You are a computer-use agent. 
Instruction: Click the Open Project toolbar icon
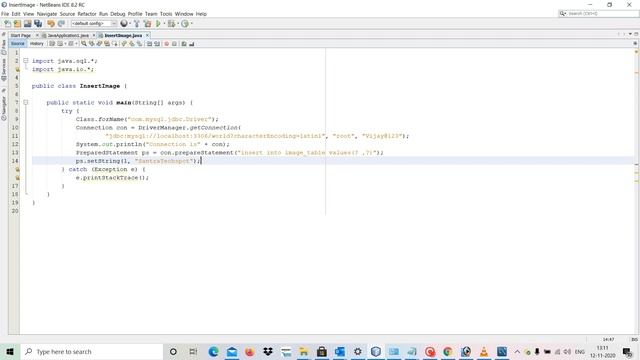(x=27, y=24)
